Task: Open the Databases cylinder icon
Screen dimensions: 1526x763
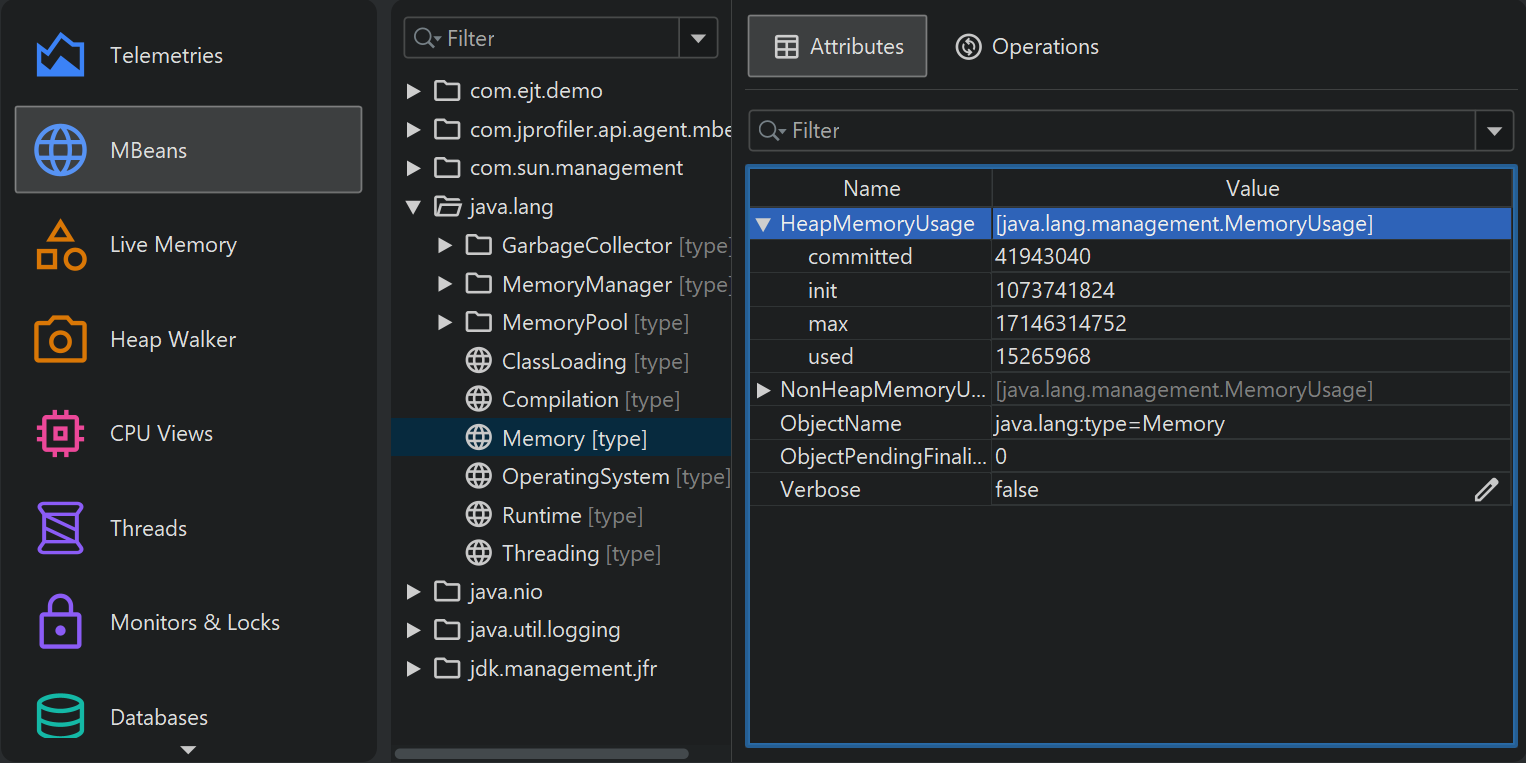Action: tap(60, 717)
